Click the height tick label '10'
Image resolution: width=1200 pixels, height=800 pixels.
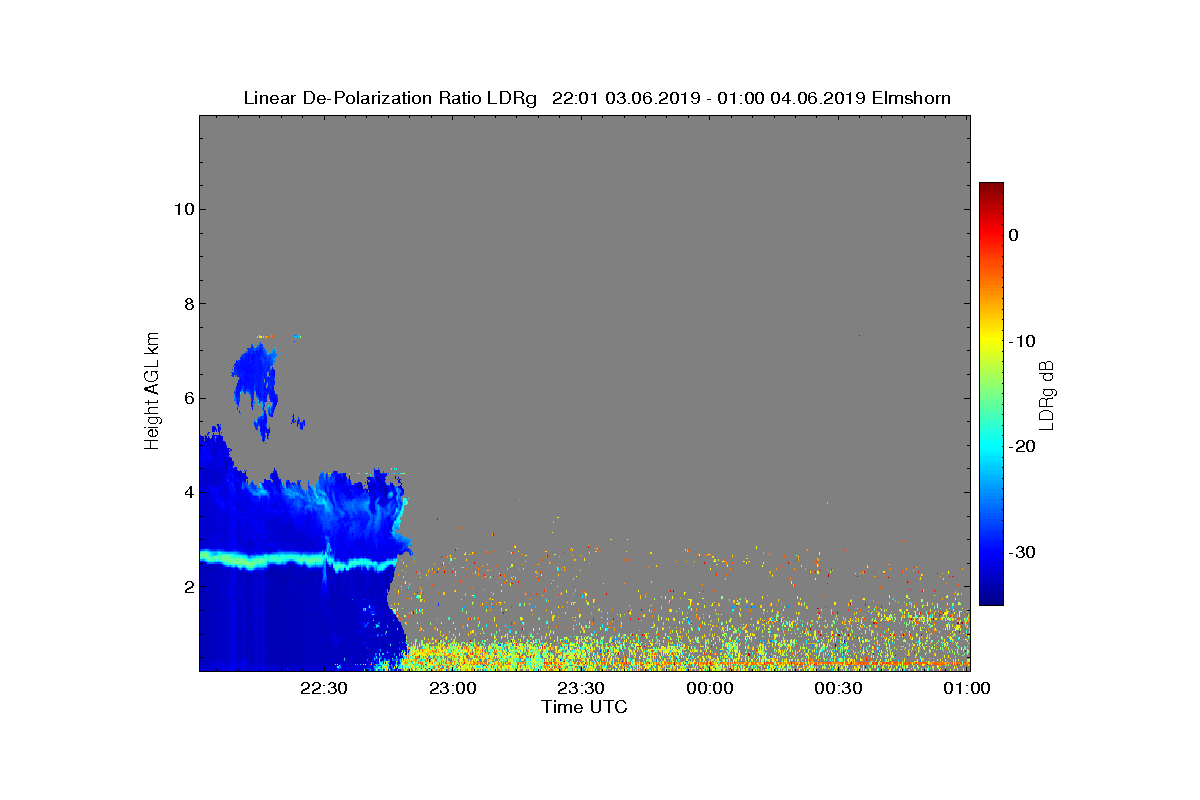[x=183, y=209]
